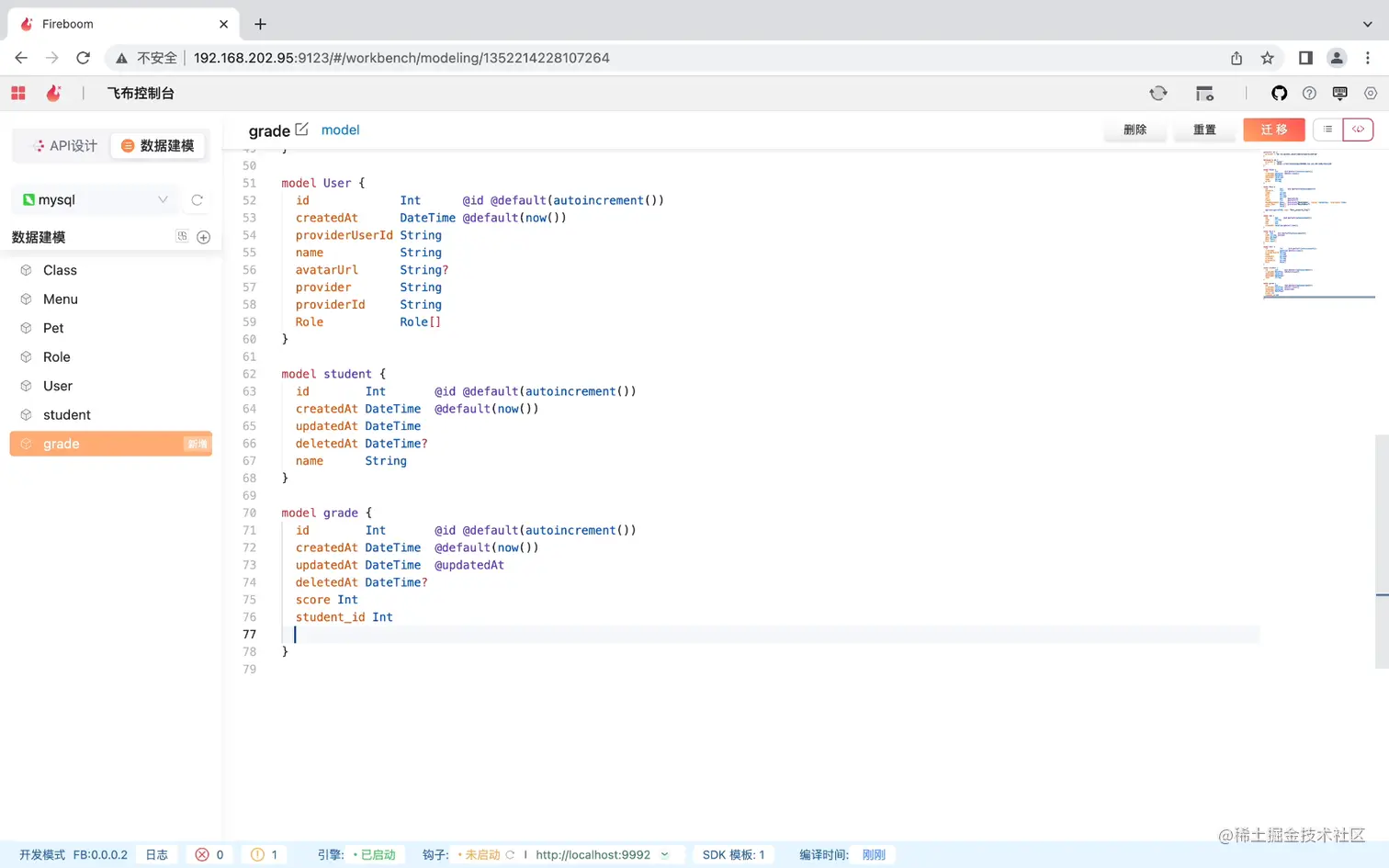
Task: Open the localhost:9992 hook address dropdown
Action: tap(665, 854)
